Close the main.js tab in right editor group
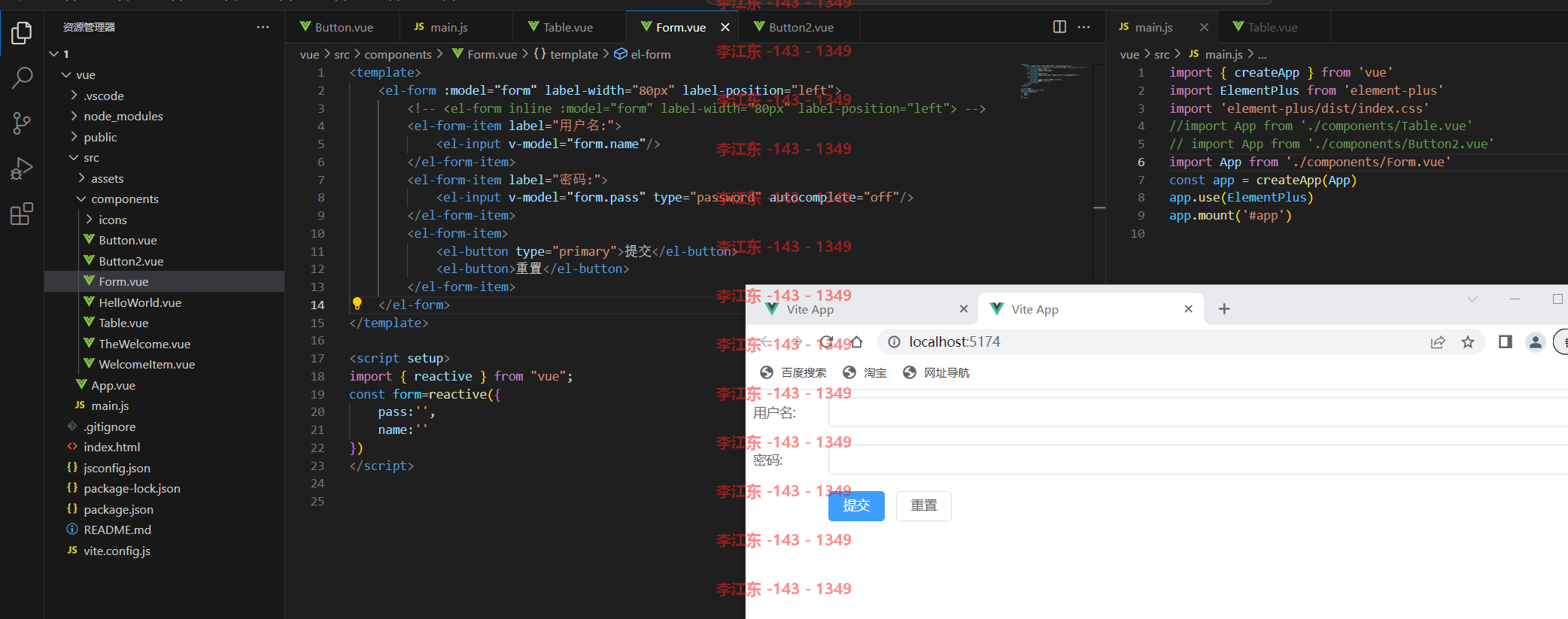This screenshot has height=619, width=1568. [1204, 27]
